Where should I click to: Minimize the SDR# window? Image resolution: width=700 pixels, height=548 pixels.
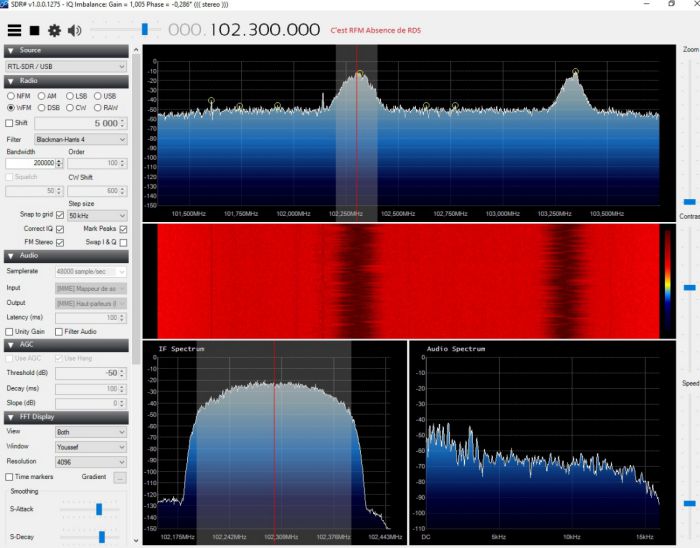(x=646, y=4)
